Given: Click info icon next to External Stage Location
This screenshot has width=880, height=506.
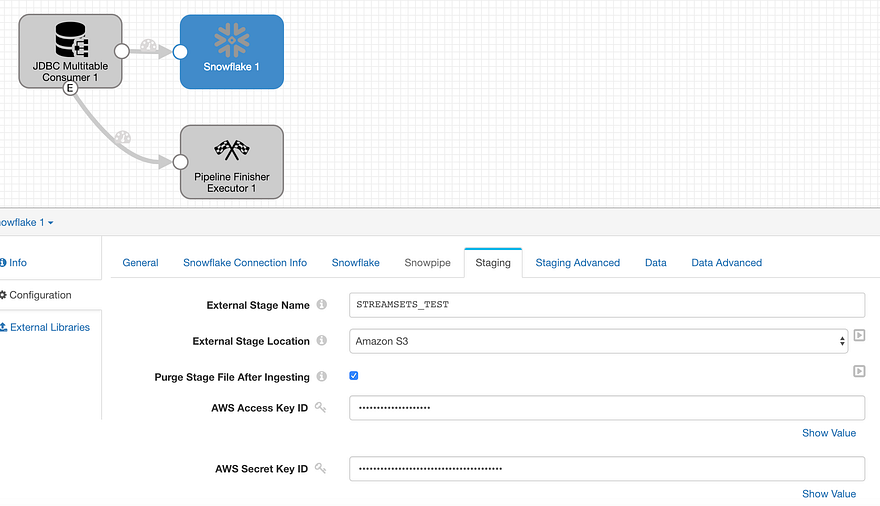Looking at the screenshot, I should 322,340.
